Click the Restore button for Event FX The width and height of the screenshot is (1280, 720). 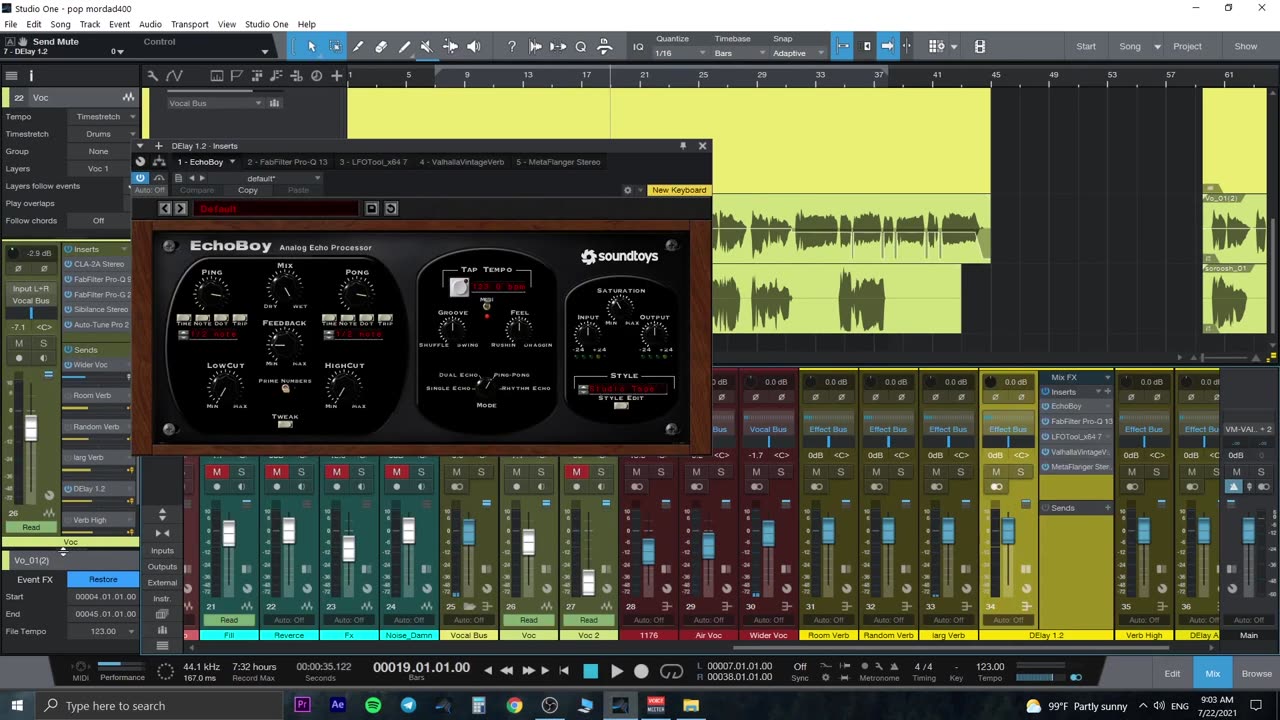pos(103,579)
